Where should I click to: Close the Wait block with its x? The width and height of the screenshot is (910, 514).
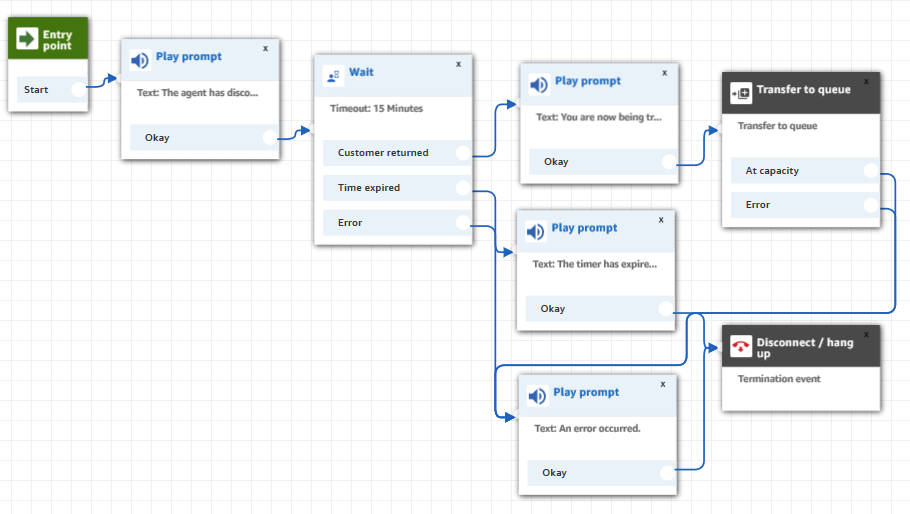pyautogui.click(x=458, y=63)
